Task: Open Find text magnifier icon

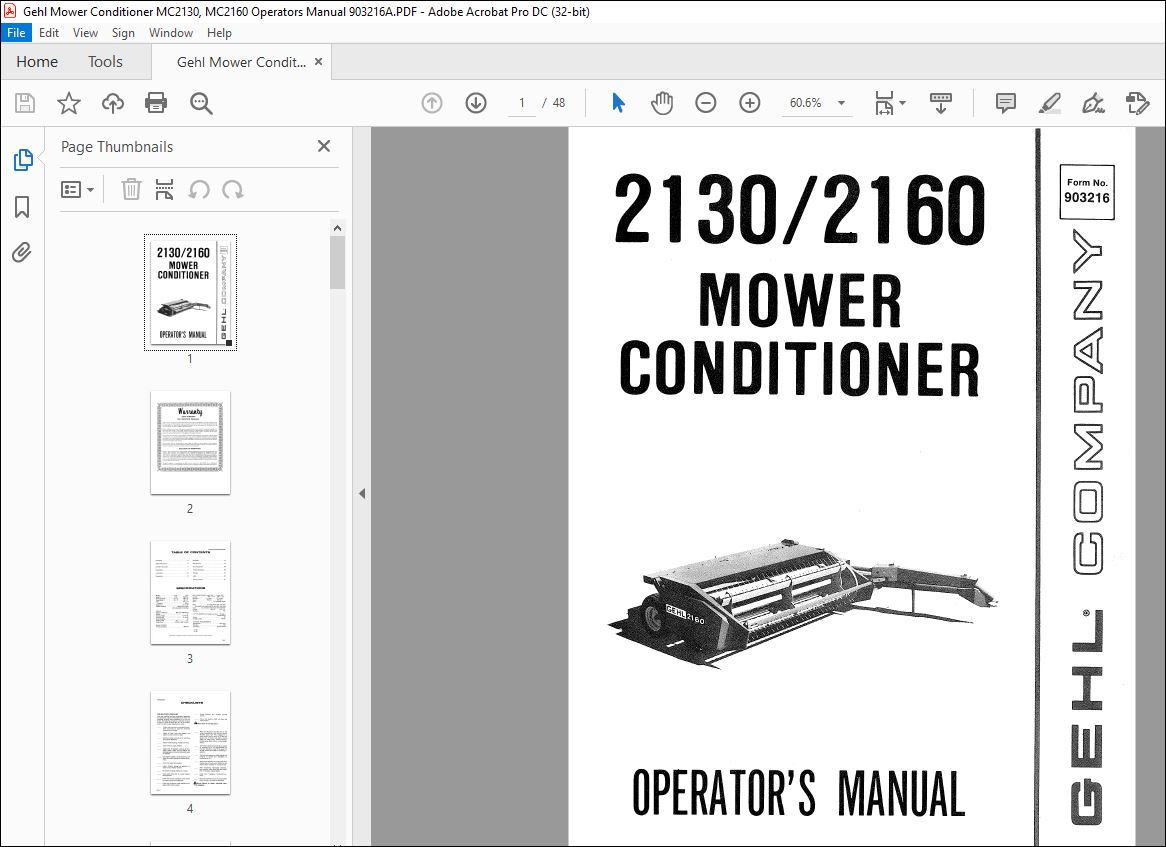Action: point(201,103)
